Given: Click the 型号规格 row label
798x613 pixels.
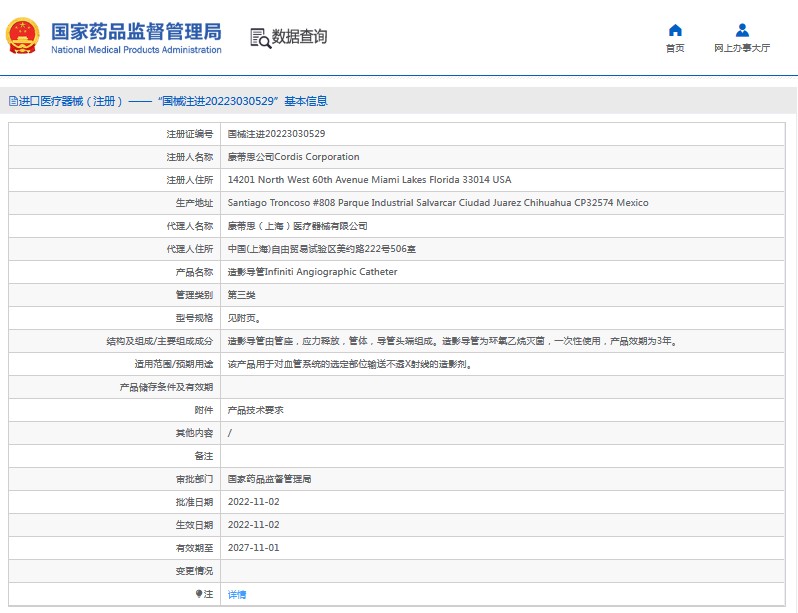Looking at the screenshot, I should click(194, 318).
